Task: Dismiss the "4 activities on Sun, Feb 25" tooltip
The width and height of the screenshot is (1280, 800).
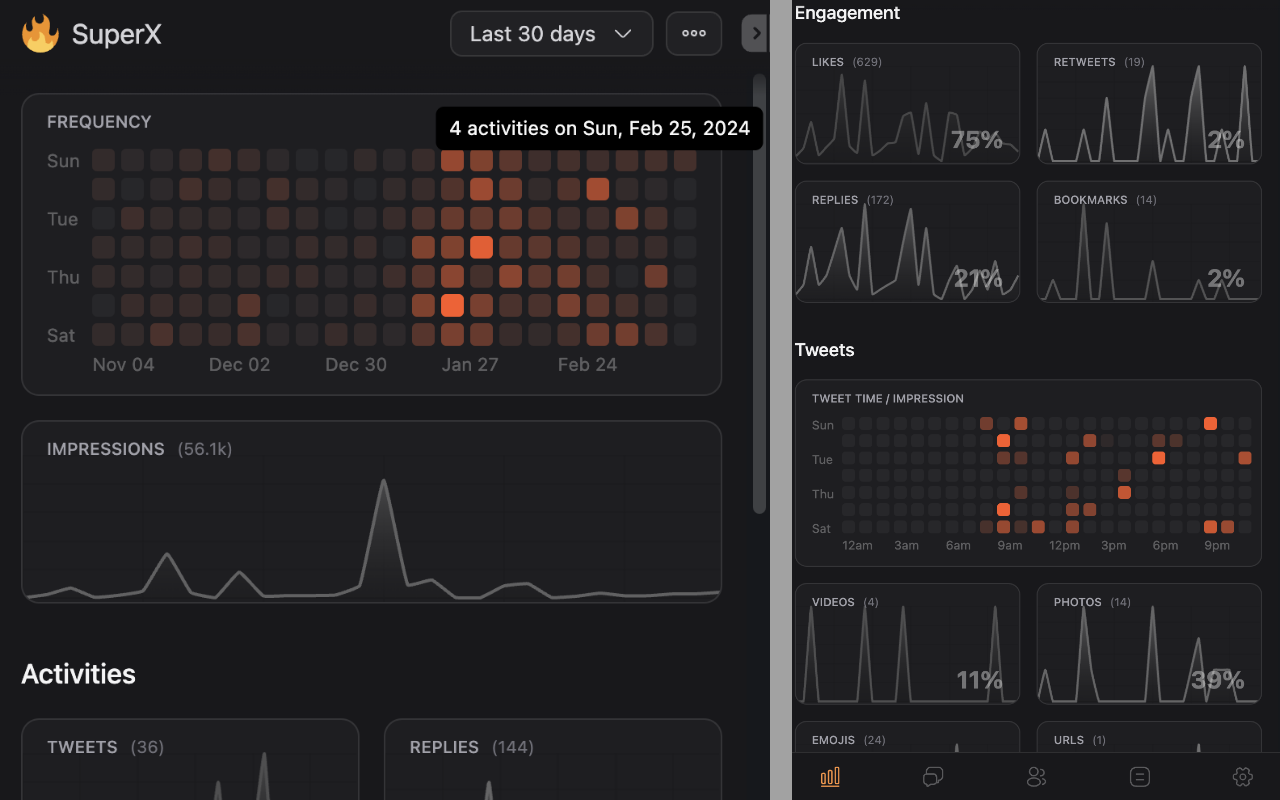Action: [x=598, y=128]
